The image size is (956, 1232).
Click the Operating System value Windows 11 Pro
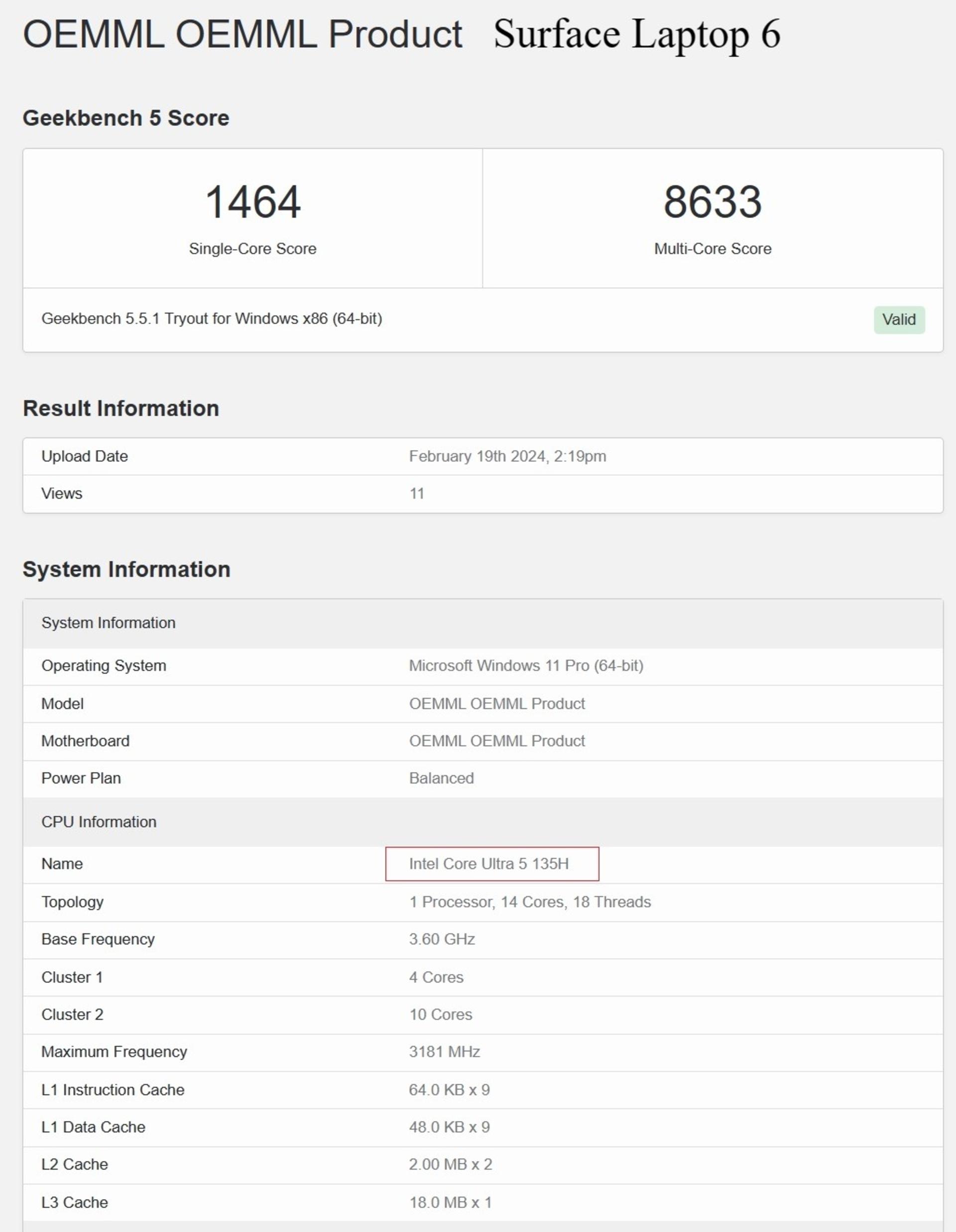tap(526, 666)
